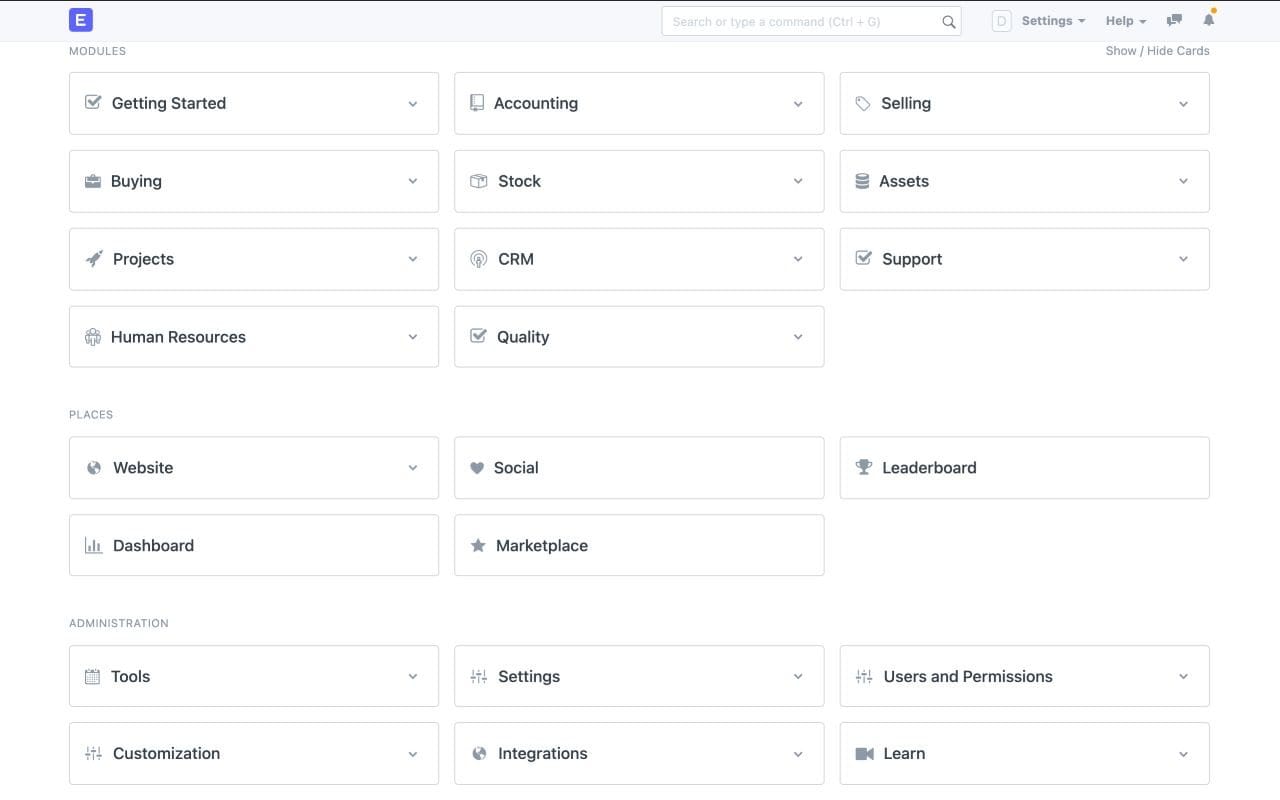Click the ERPNext logo in the top bar
1280x800 pixels.
tap(80, 19)
